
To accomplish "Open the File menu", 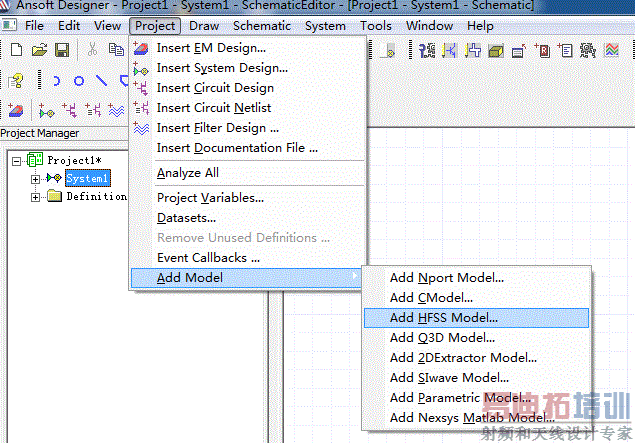I will pyautogui.click(x=34, y=26).
